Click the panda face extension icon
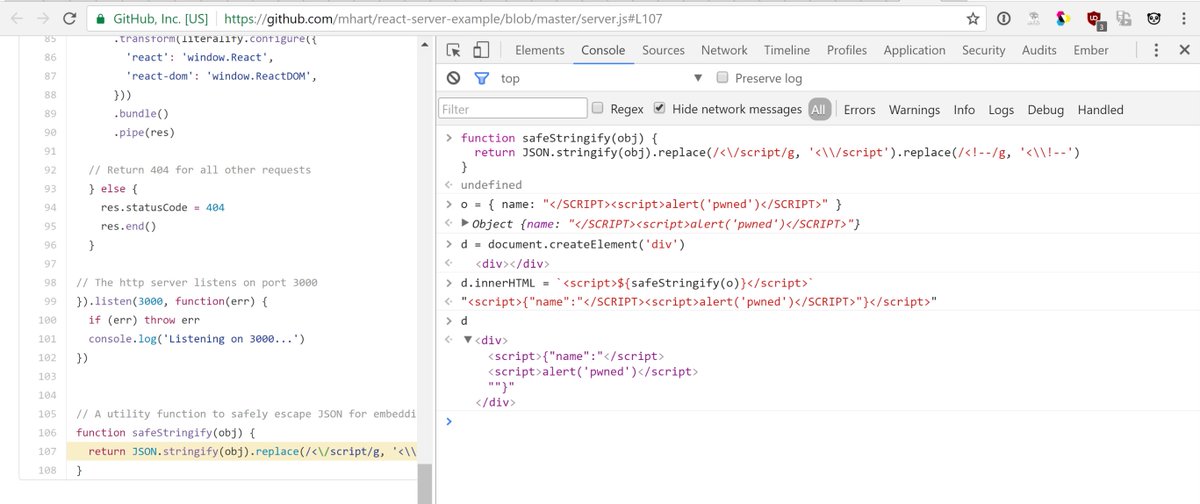1200x504 pixels. 1153,19
